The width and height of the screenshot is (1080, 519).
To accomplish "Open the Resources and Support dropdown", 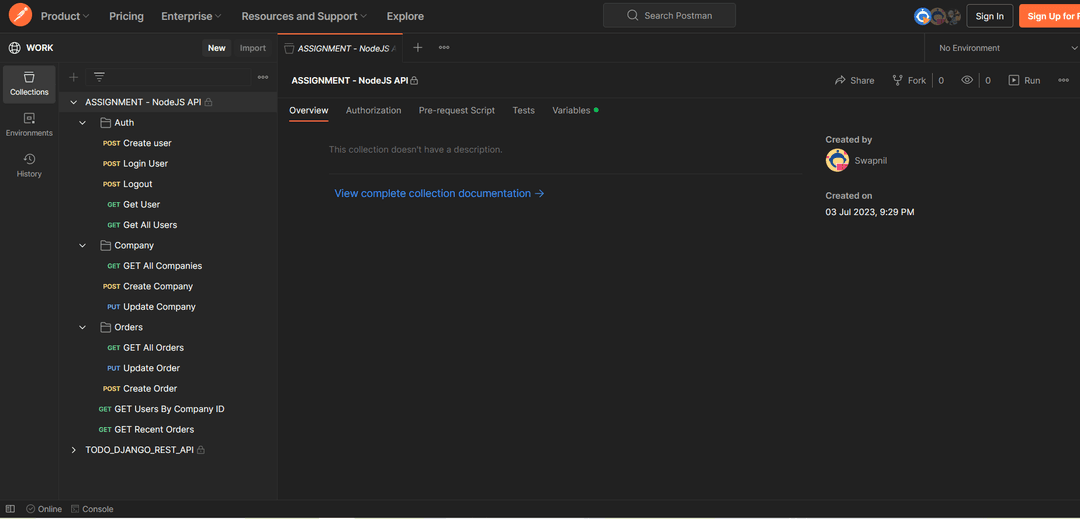I will pos(304,16).
